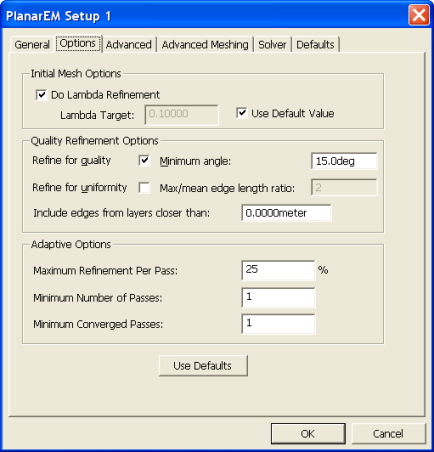Disable Refine for quality checkbox

point(144,161)
